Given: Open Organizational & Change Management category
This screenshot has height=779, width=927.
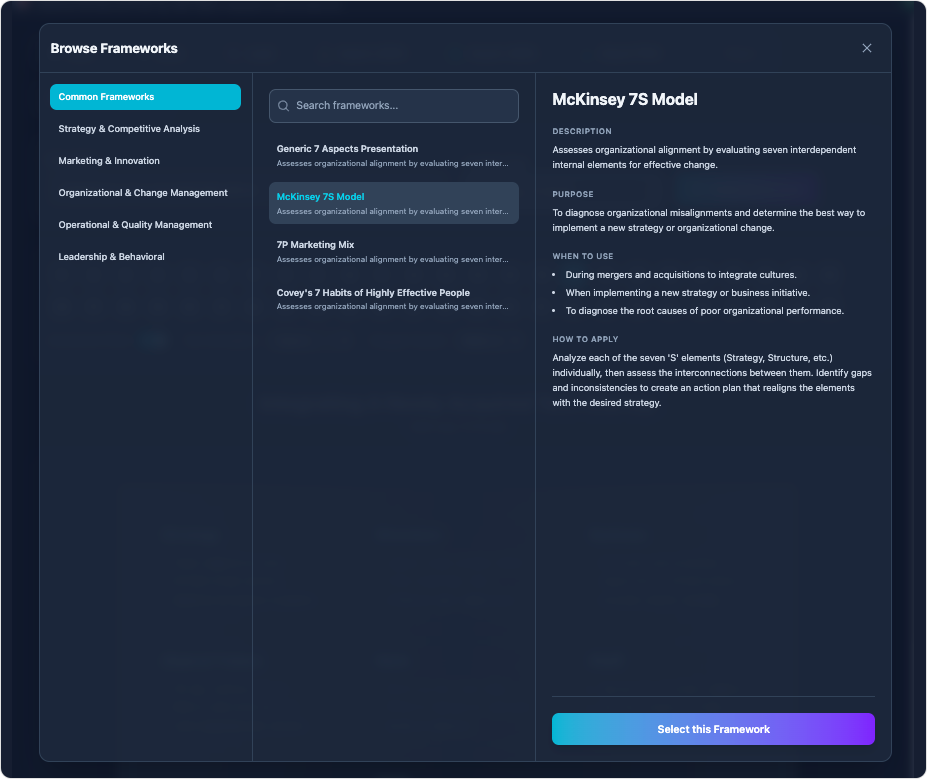Looking at the screenshot, I should 145,193.
